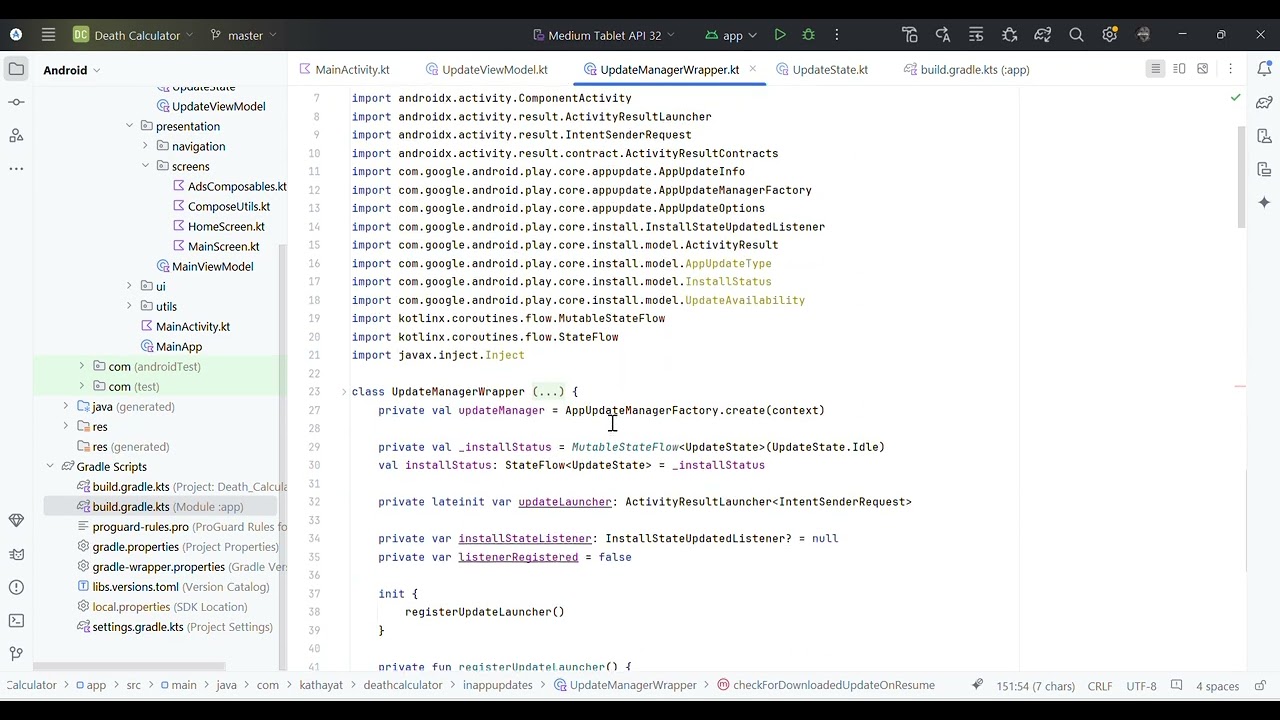Open Version Control tool window
This screenshot has width=1280, height=720.
pos(16,653)
